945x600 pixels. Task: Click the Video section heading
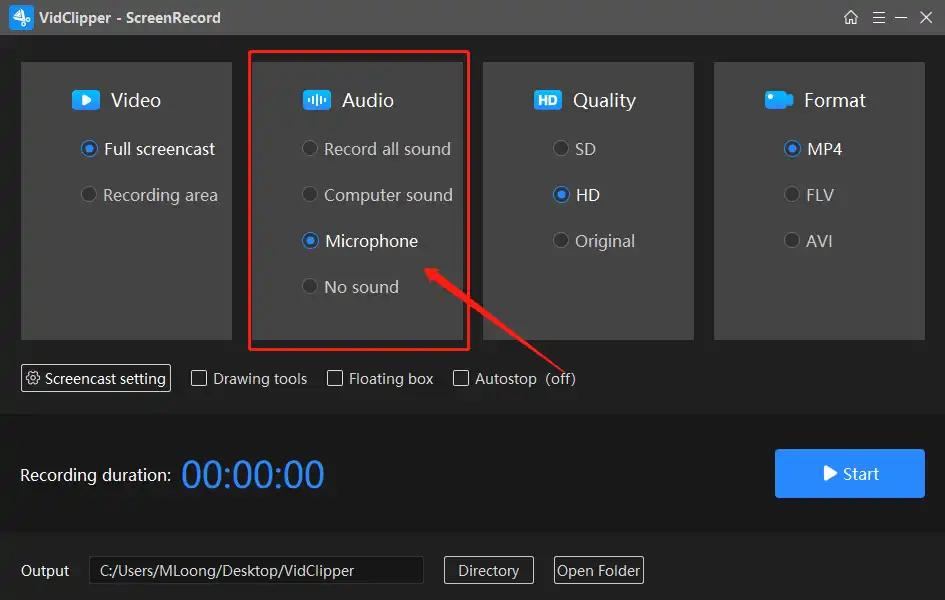pyautogui.click(x=136, y=100)
